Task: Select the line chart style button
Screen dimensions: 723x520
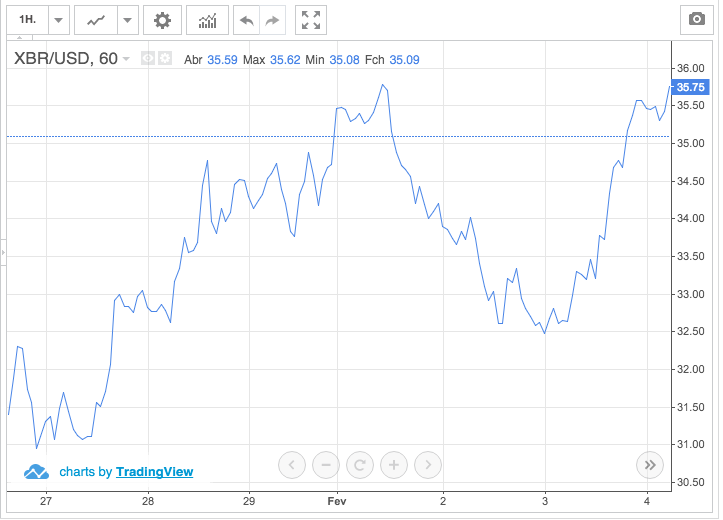Action: tap(97, 20)
